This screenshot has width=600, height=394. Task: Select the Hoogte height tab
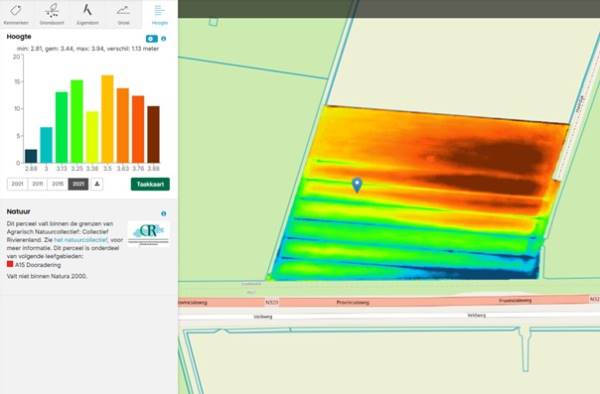tap(160, 14)
